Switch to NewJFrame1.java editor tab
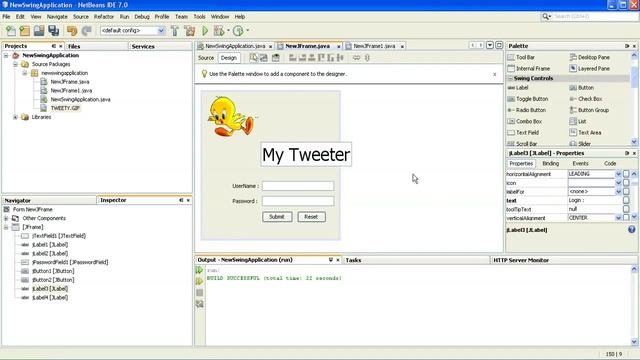 (x=374, y=46)
